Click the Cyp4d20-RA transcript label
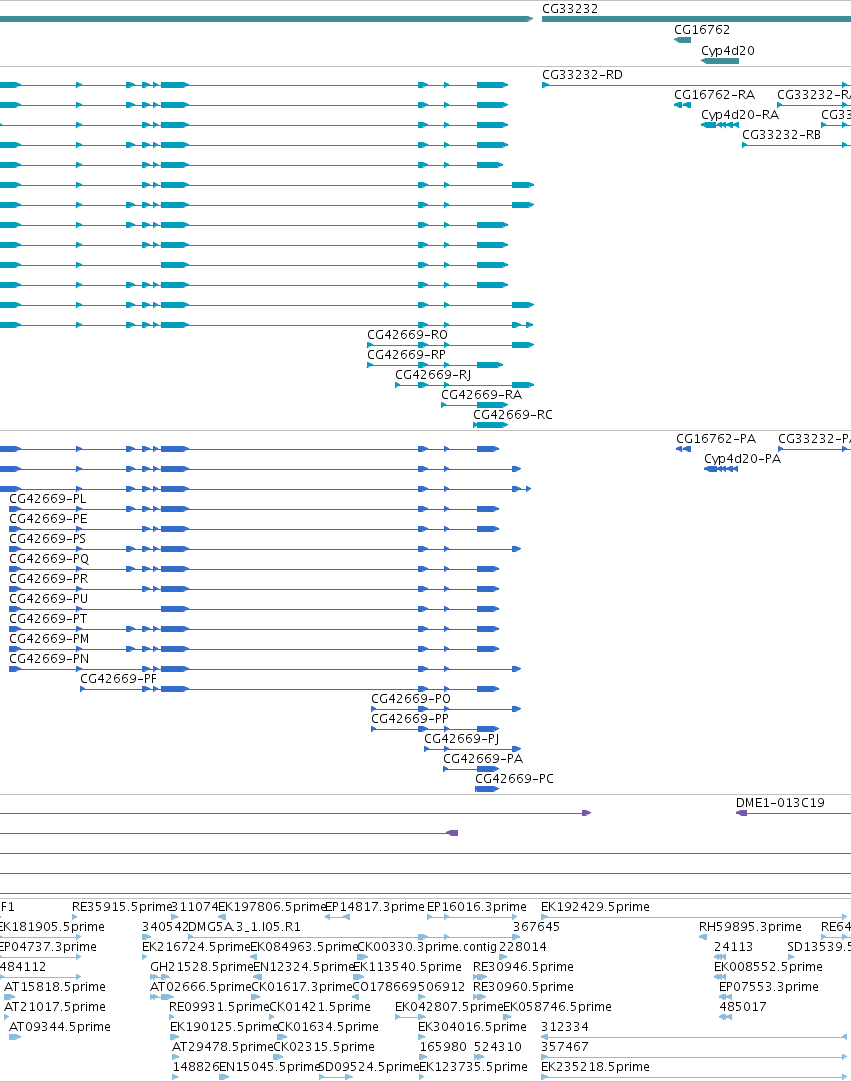The height and width of the screenshot is (1082, 851). point(740,115)
